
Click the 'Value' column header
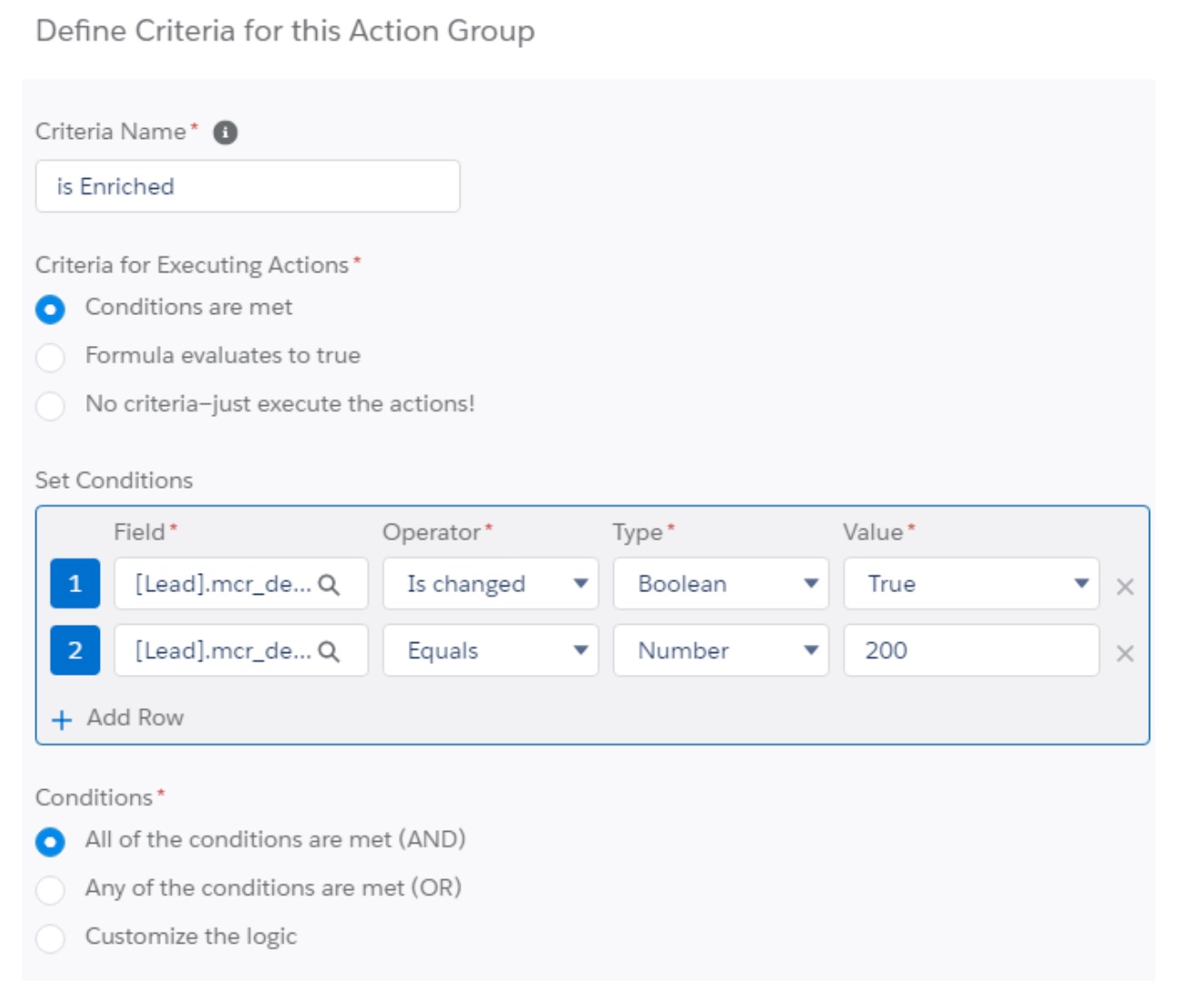click(x=873, y=532)
